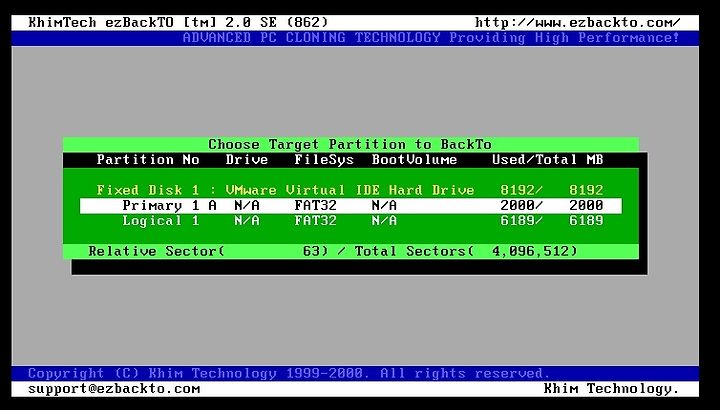Click the Copyright Khim Technology 1999-2000 line
The width and height of the screenshot is (720, 410).
[289, 373]
